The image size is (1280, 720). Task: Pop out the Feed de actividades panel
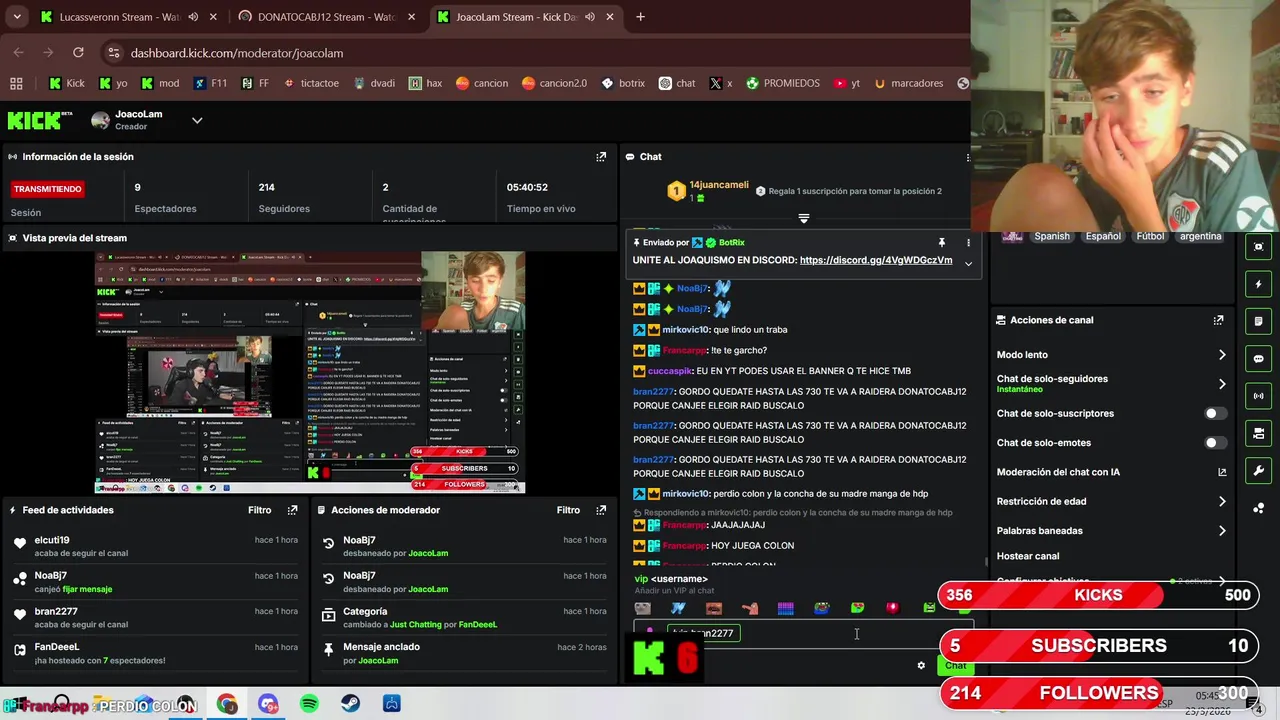292,510
